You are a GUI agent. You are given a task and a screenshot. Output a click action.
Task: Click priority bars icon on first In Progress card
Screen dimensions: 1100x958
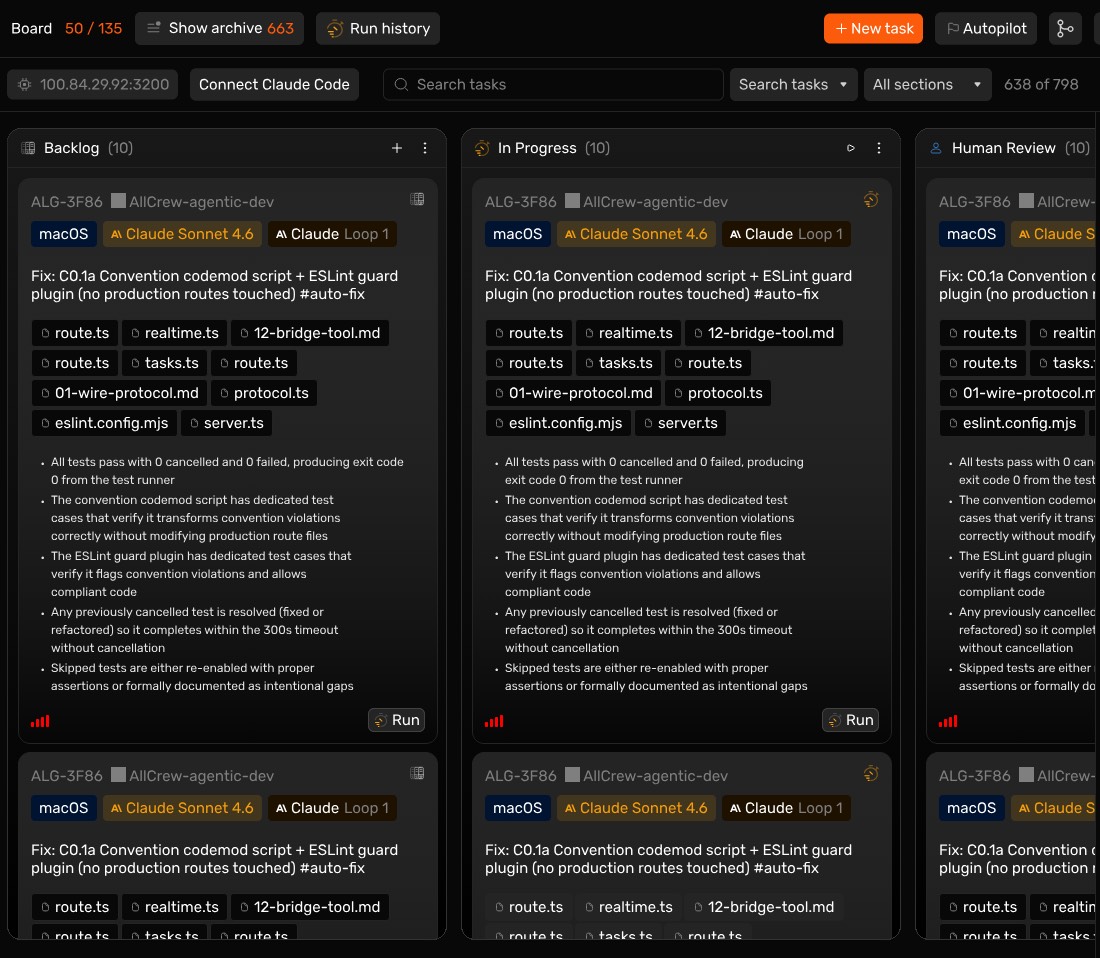point(494,721)
